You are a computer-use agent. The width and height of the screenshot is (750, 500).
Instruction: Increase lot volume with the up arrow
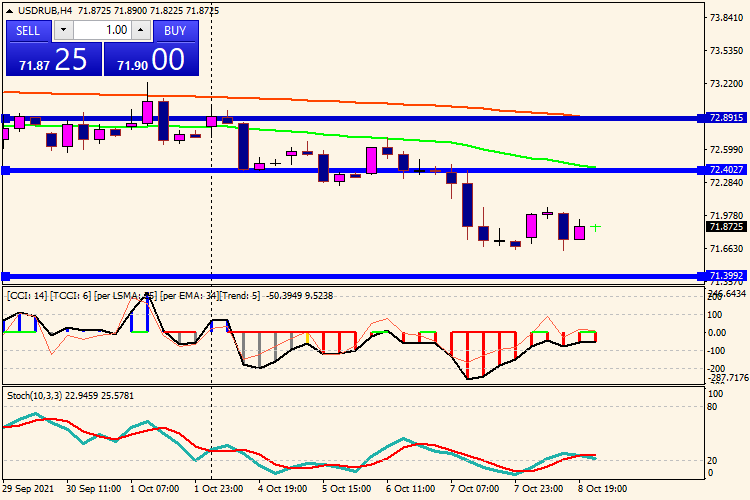[141, 31]
